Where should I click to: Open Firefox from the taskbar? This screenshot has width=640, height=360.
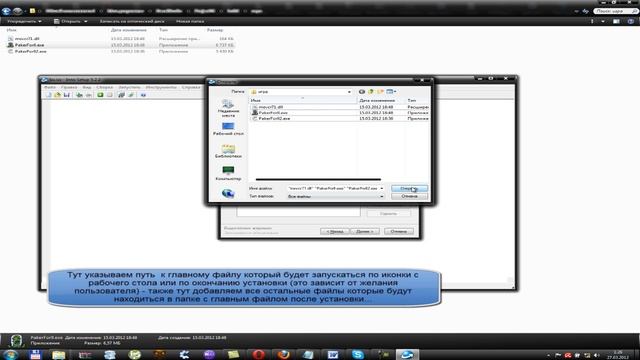(x=283, y=355)
